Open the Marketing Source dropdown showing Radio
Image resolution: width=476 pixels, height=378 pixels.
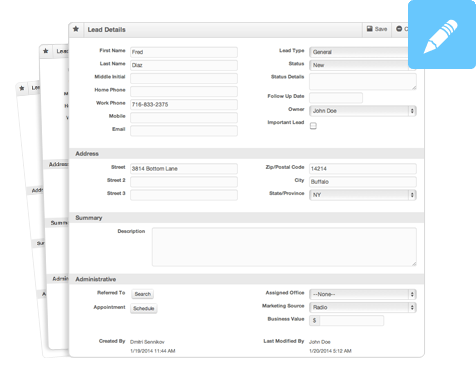[363, 307]
